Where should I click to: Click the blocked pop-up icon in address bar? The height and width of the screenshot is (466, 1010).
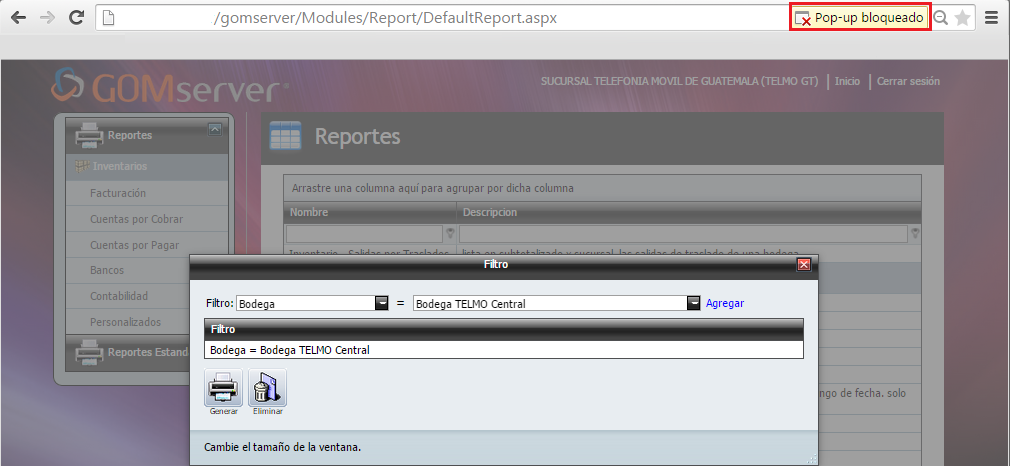click(x=801, y=18)
